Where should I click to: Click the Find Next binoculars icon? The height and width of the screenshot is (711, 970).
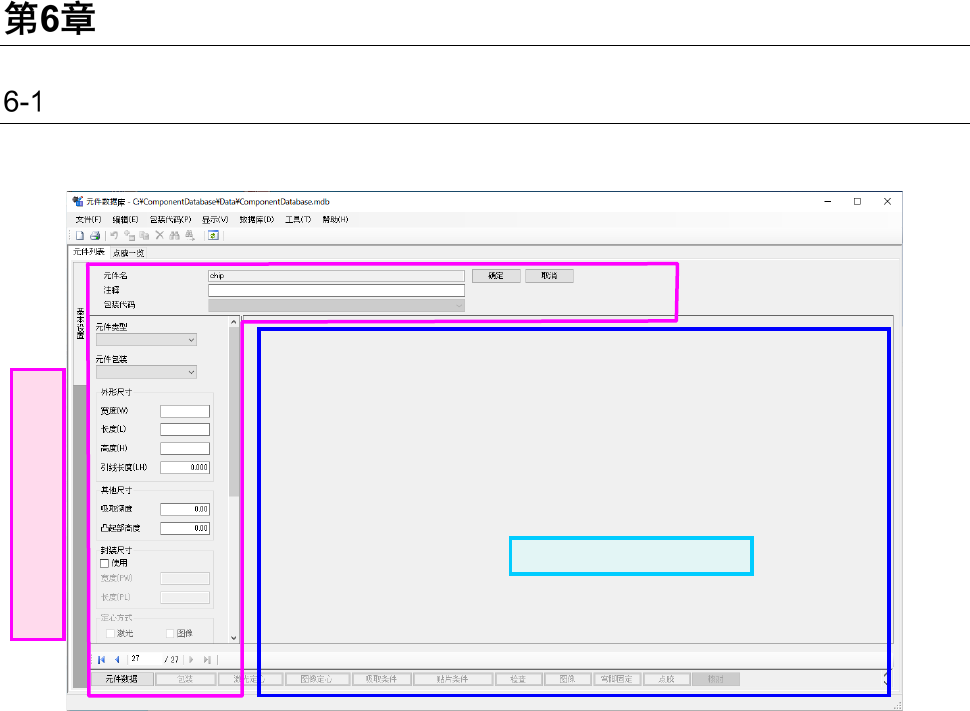pos(190,236)
